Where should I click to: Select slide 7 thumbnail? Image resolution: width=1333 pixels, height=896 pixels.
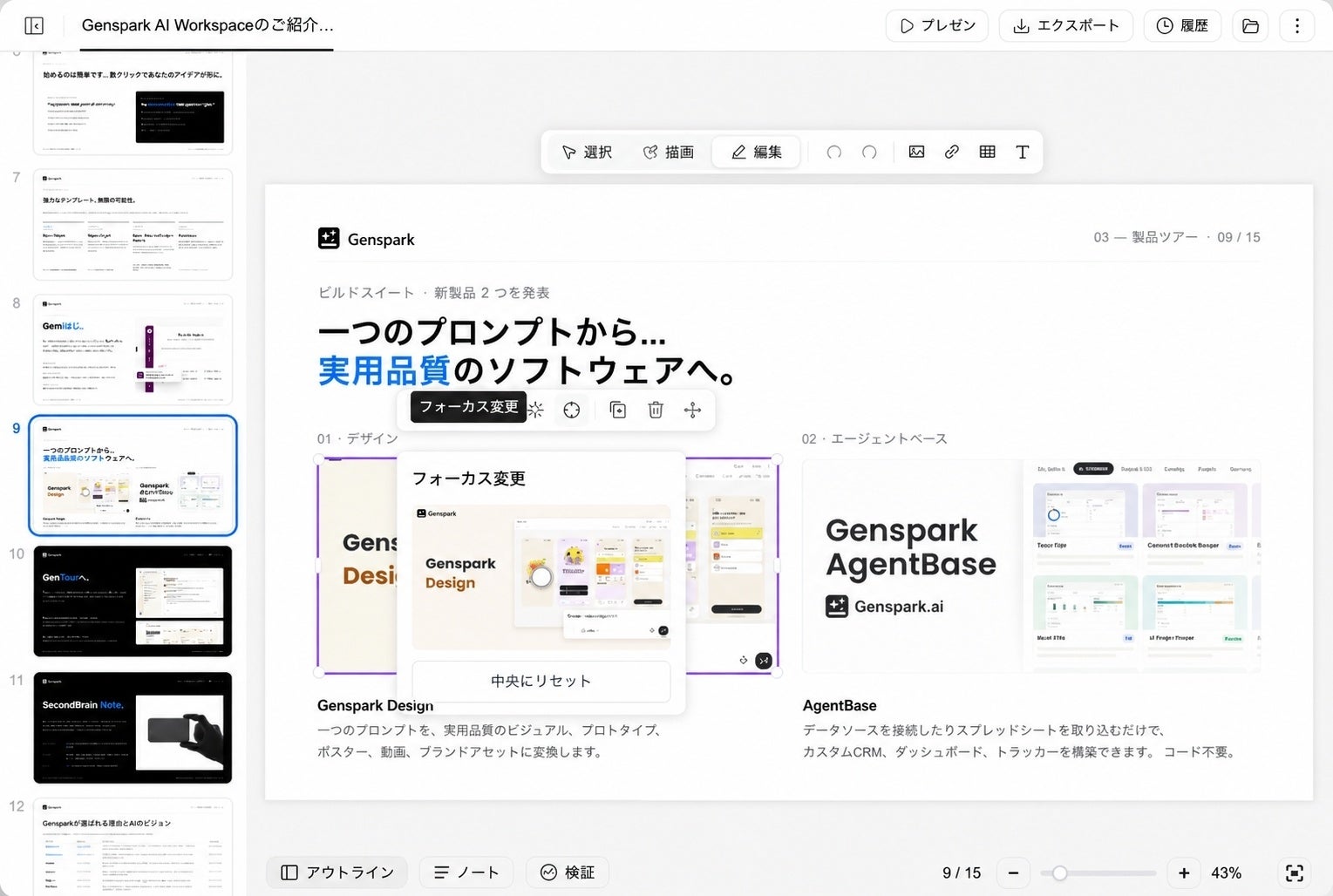[133, 224]
